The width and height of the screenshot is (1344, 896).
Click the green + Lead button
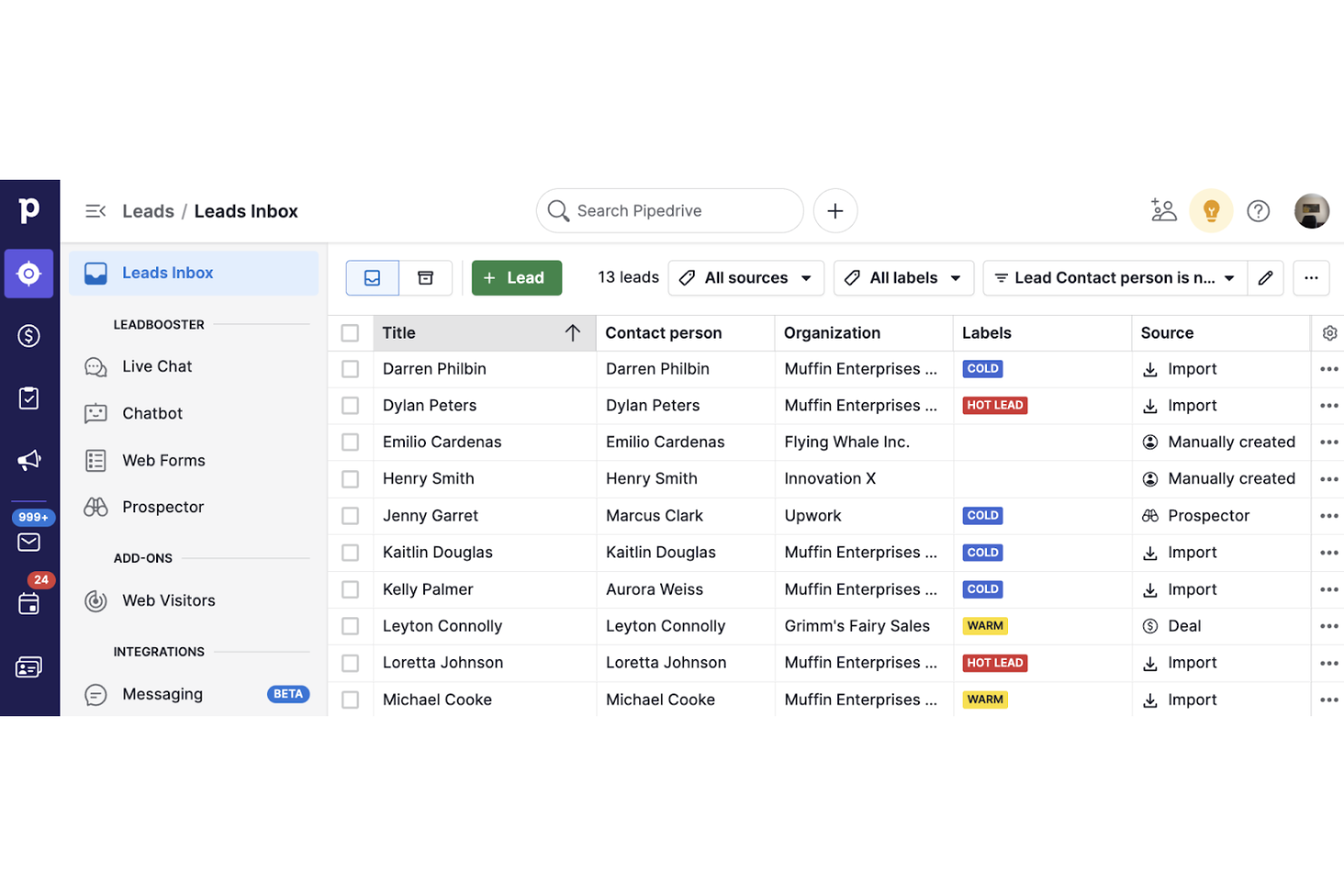(516, 278)
